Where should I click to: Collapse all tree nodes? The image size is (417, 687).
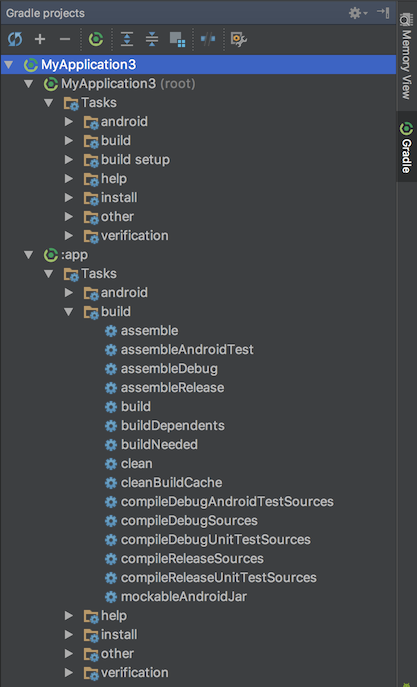pos(152,39)
